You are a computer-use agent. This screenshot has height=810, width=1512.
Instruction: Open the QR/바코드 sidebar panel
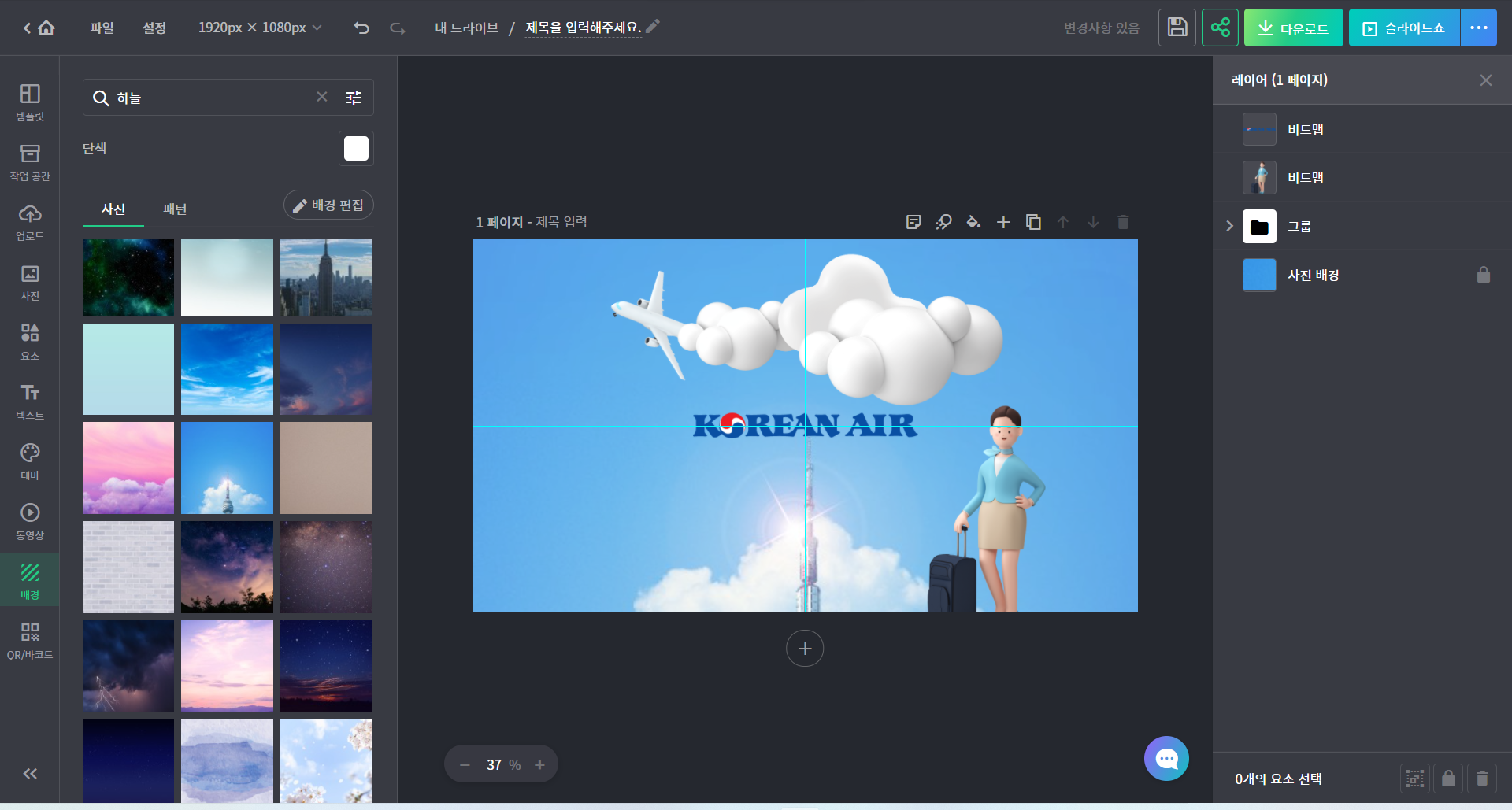tap(30, 641)
